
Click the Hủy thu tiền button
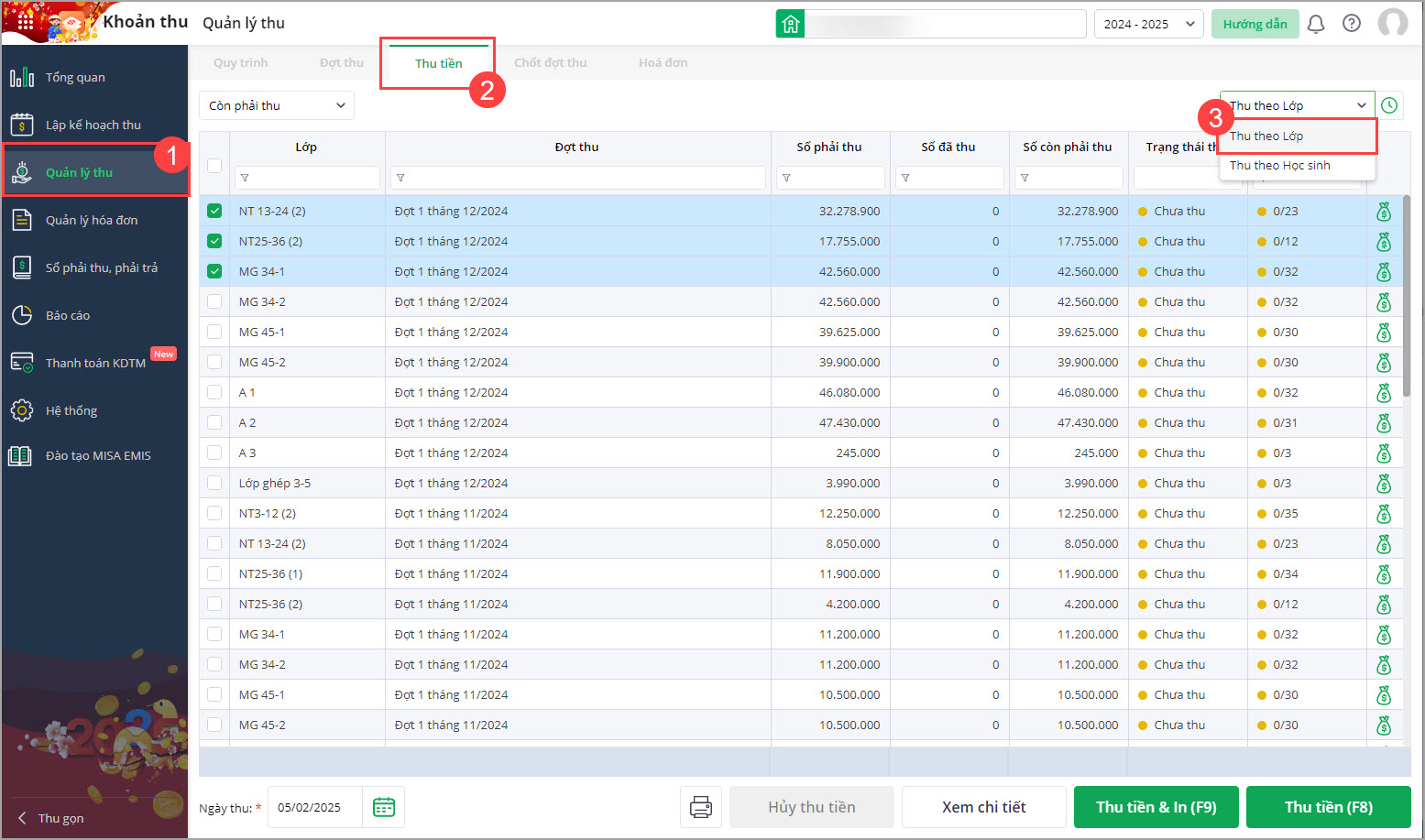point(812,807)
